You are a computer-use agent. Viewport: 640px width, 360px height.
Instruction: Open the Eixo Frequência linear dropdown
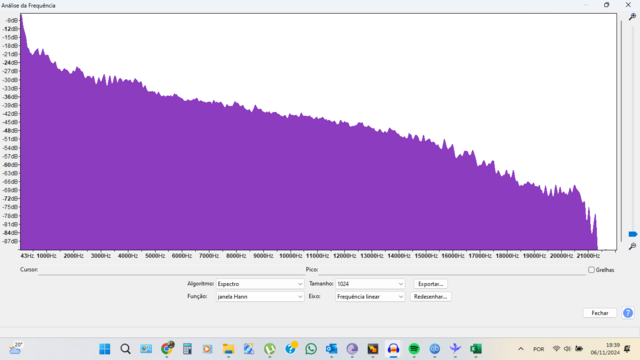(370, 297)
